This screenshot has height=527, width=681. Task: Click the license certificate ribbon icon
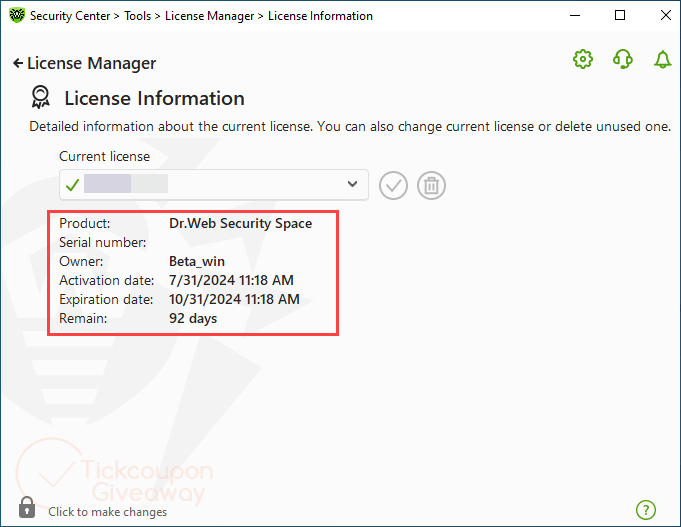(41, 97)
